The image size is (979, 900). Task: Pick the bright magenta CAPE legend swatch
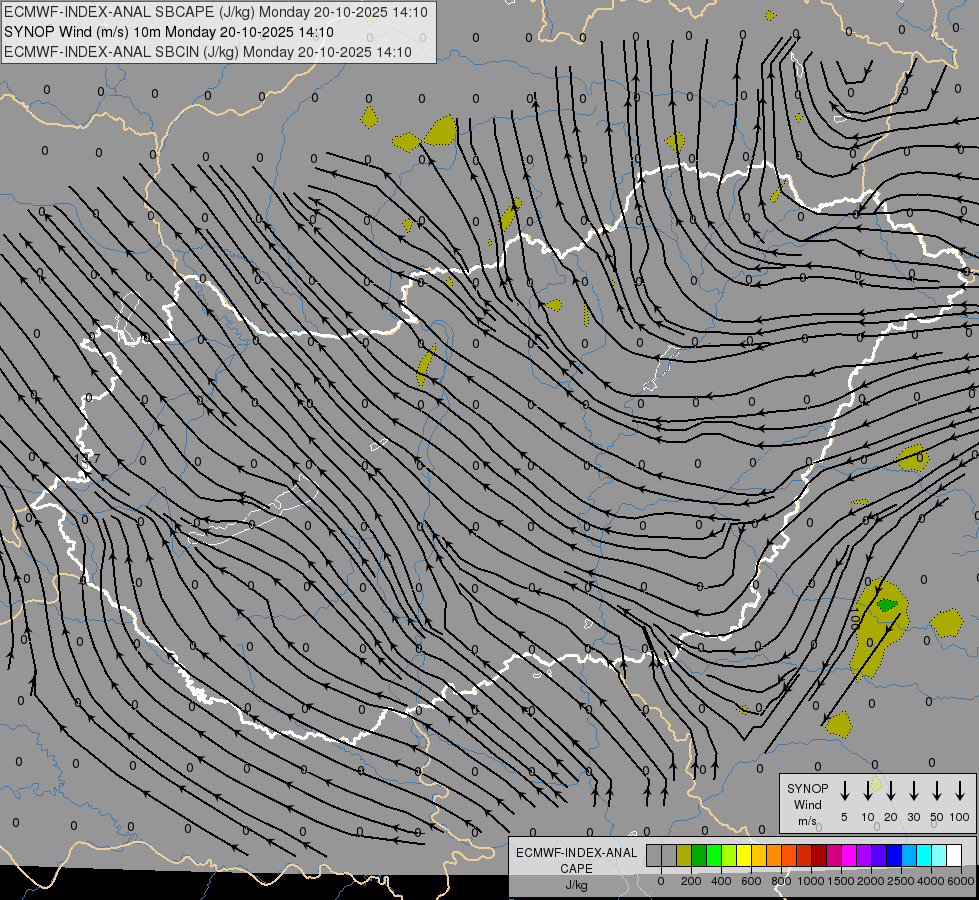click(x=849, y=856)
